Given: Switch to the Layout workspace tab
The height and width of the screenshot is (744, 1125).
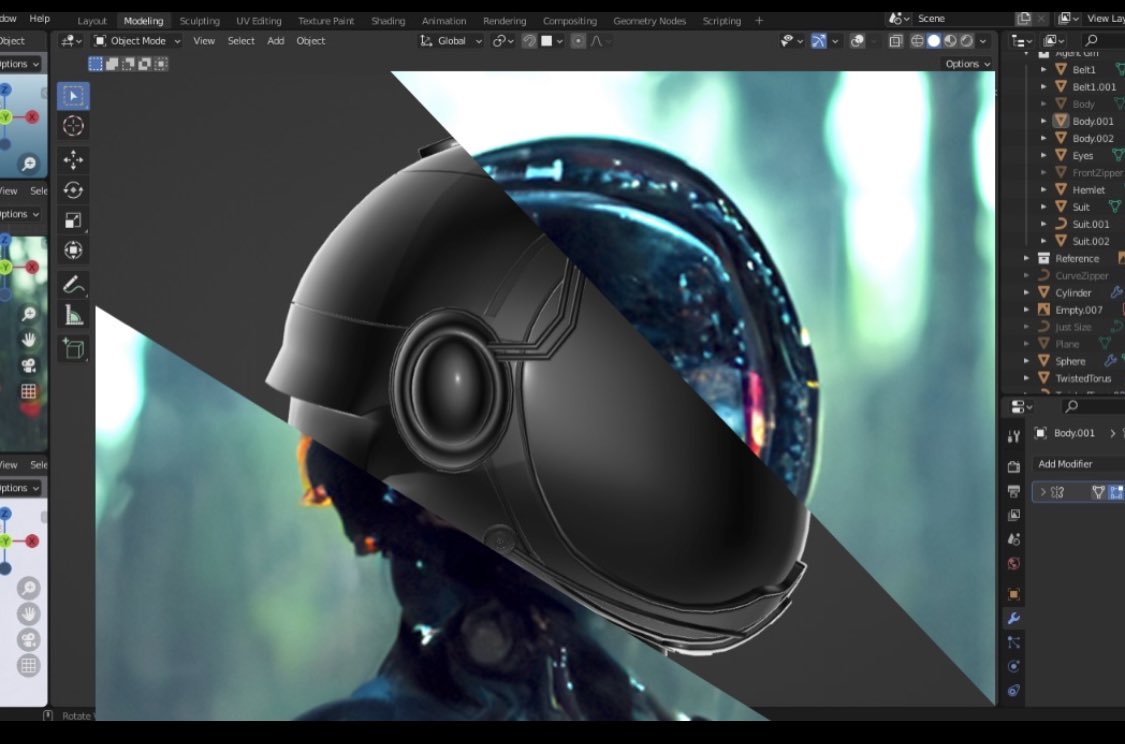Looking at the screenshot, I should 92,21.
